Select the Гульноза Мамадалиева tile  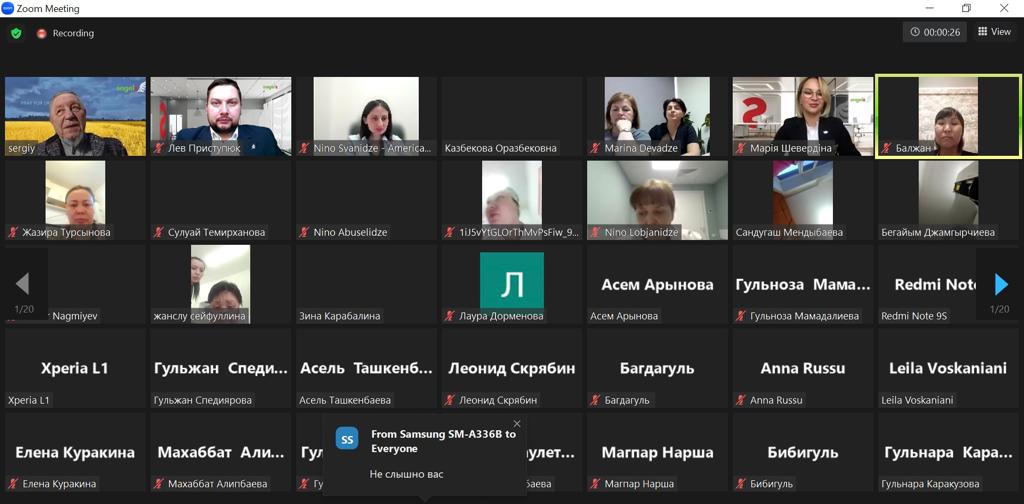(803, 284)
